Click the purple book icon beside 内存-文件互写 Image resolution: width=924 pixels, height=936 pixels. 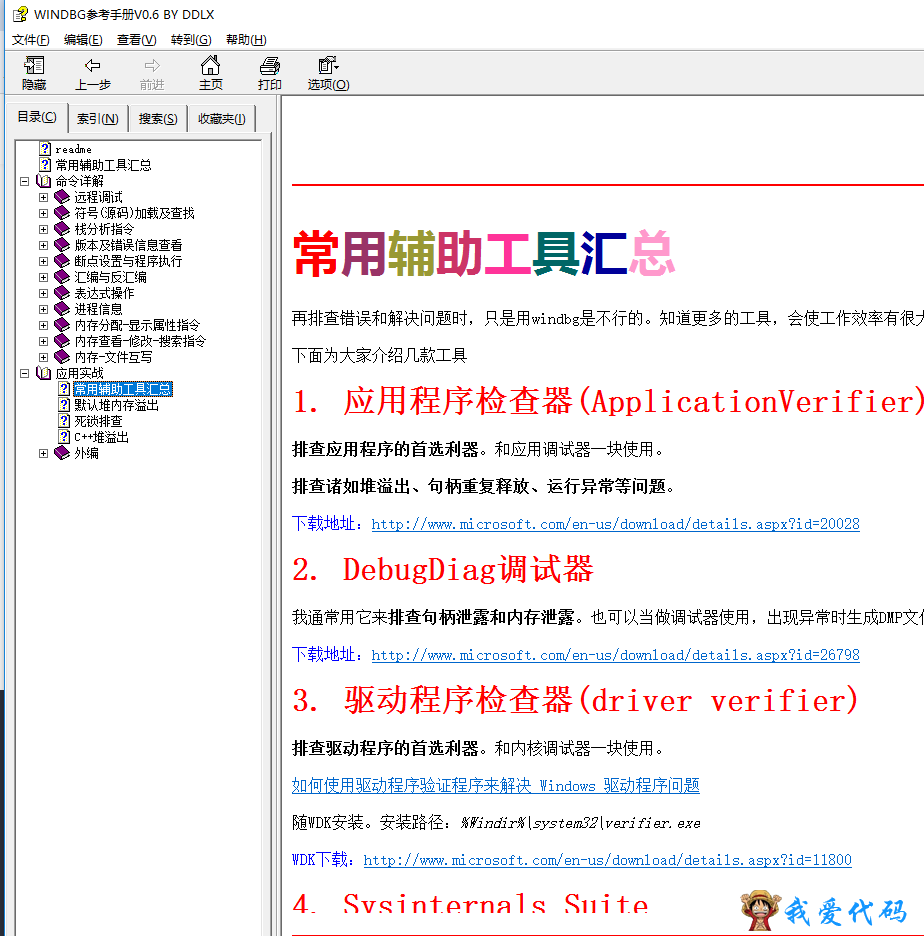(x=62, y=357)
